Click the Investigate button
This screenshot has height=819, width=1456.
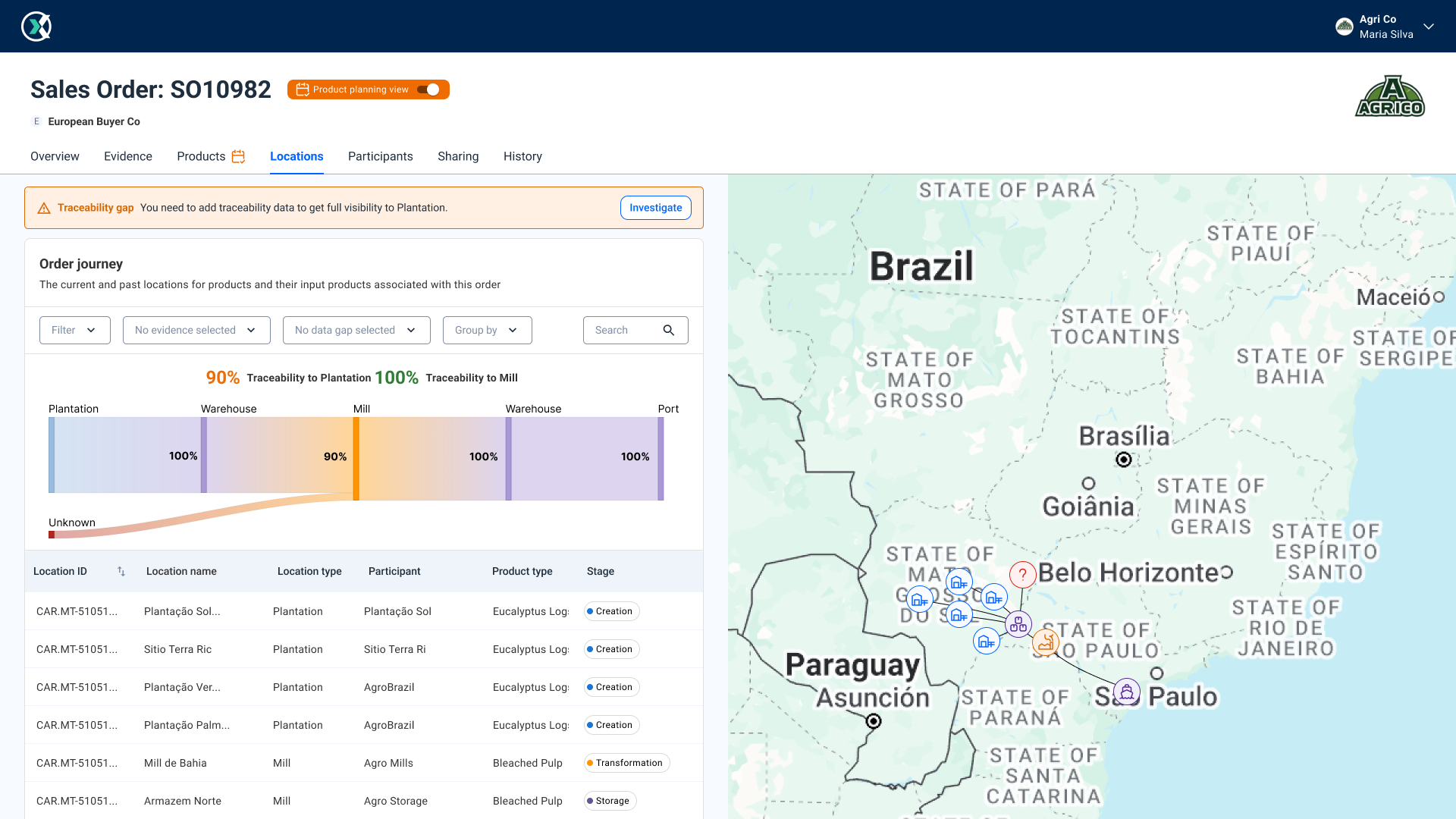coord(655,208)
